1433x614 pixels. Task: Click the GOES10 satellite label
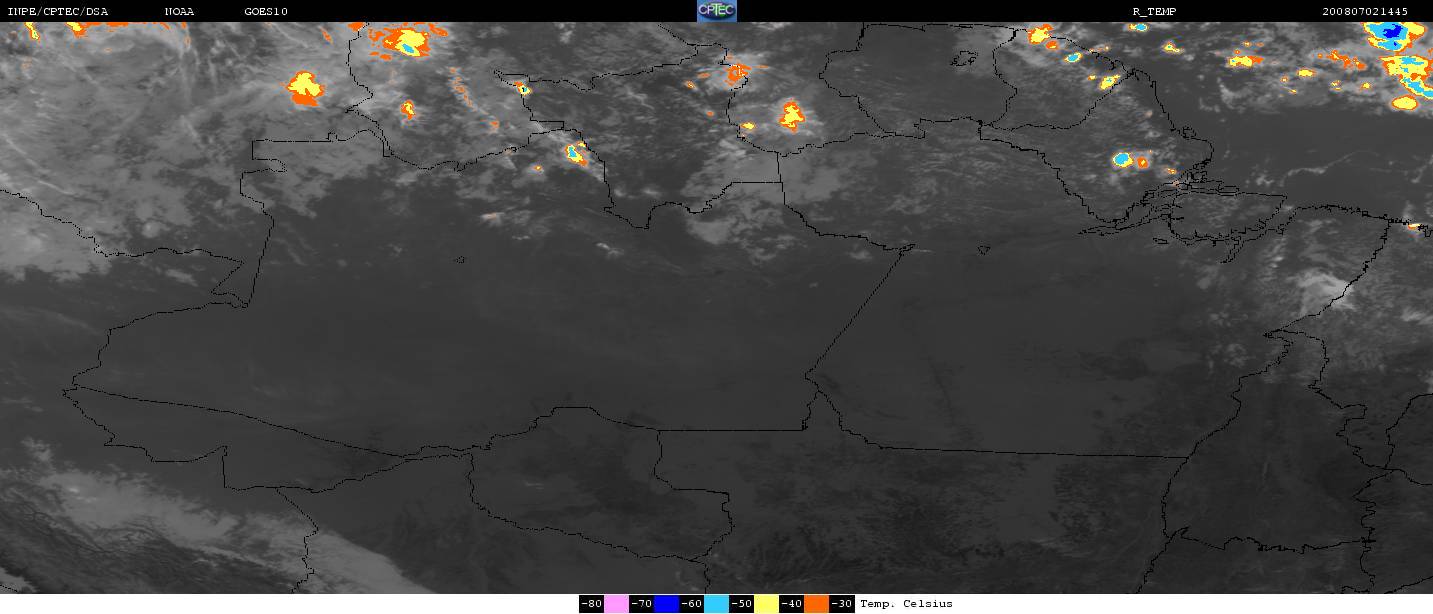point(266,11)
